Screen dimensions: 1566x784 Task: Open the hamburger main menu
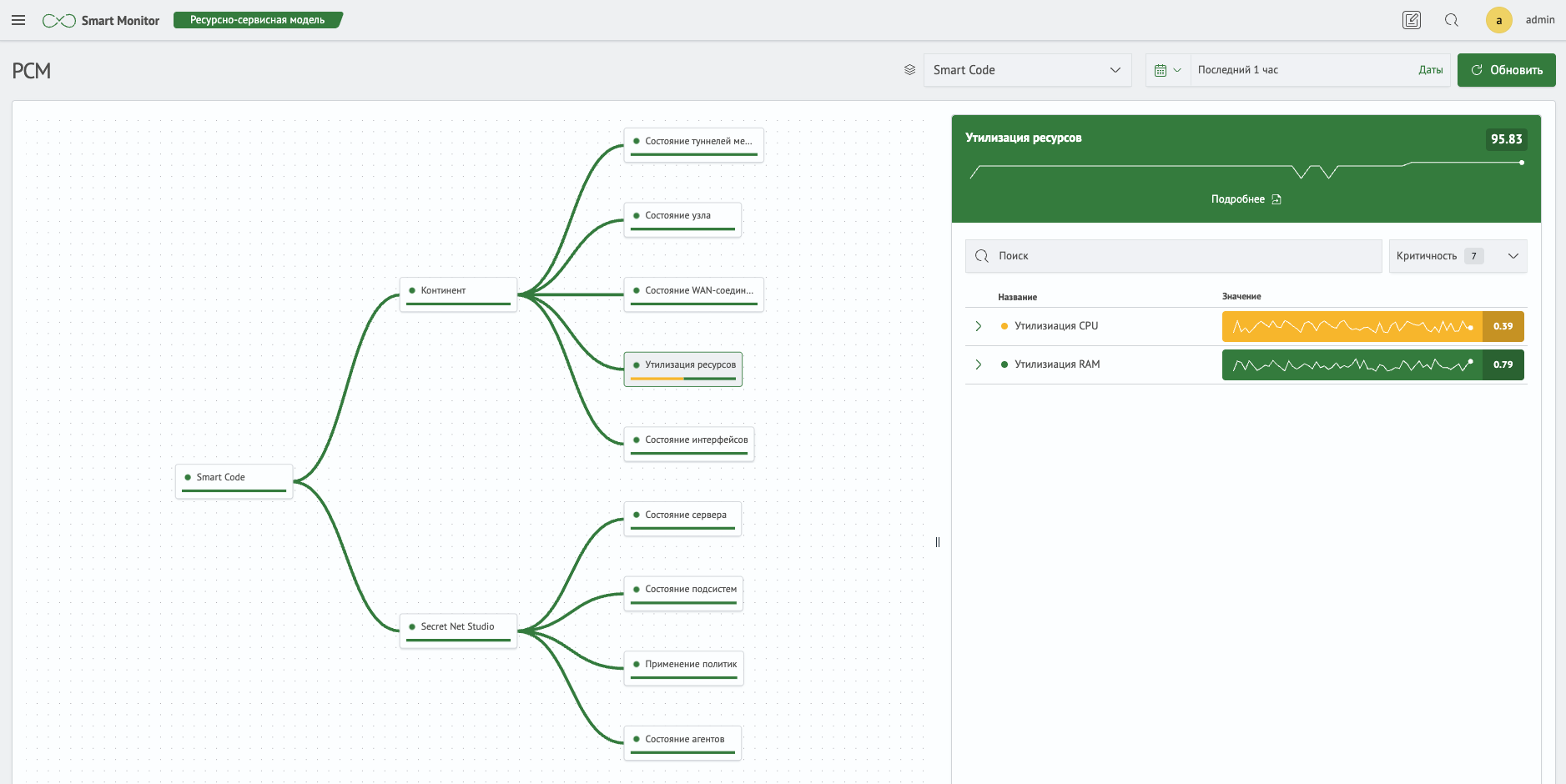click(x=18, y=20)
